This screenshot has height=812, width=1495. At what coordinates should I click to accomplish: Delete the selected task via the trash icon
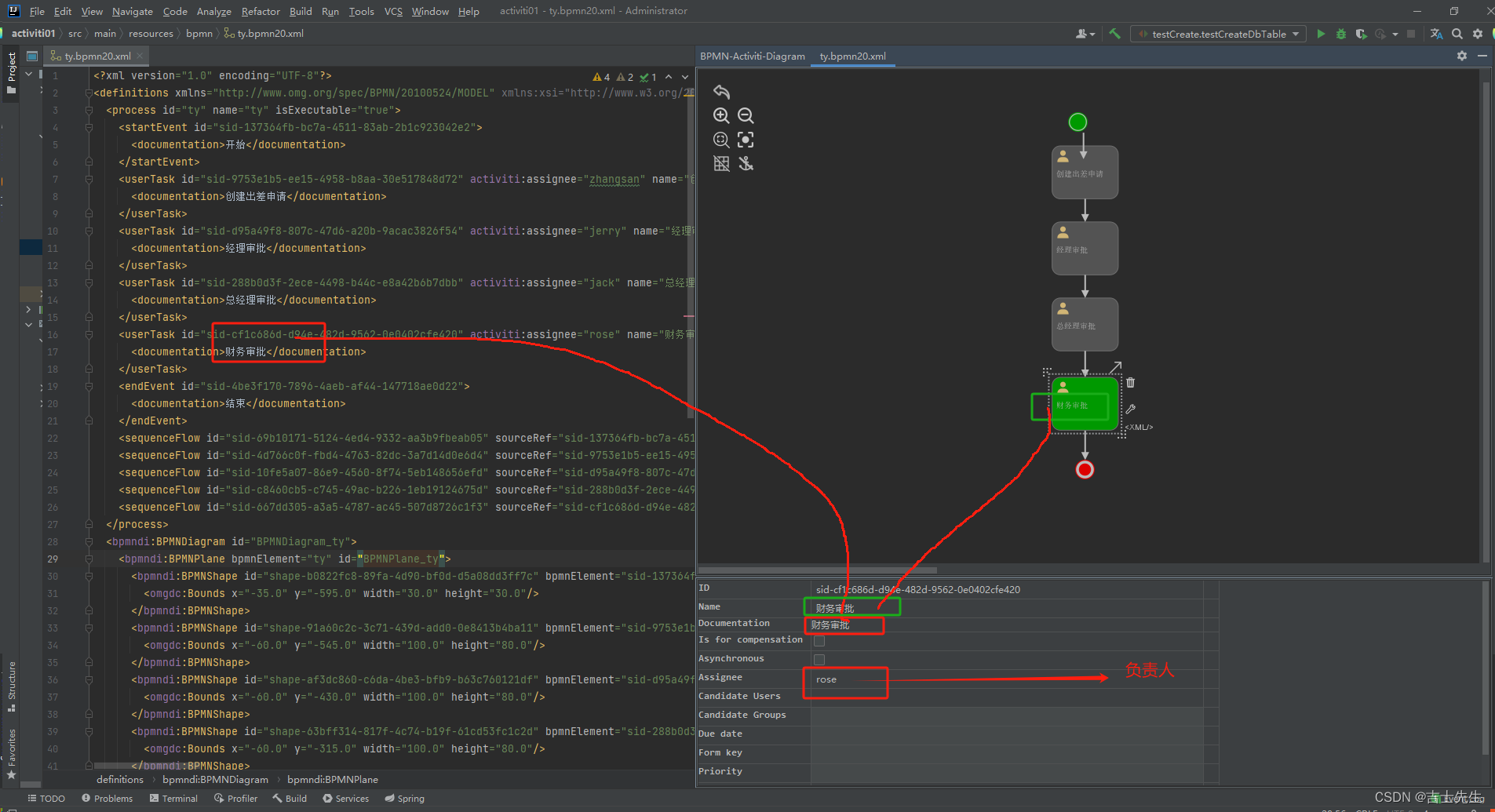[1131, 383]
